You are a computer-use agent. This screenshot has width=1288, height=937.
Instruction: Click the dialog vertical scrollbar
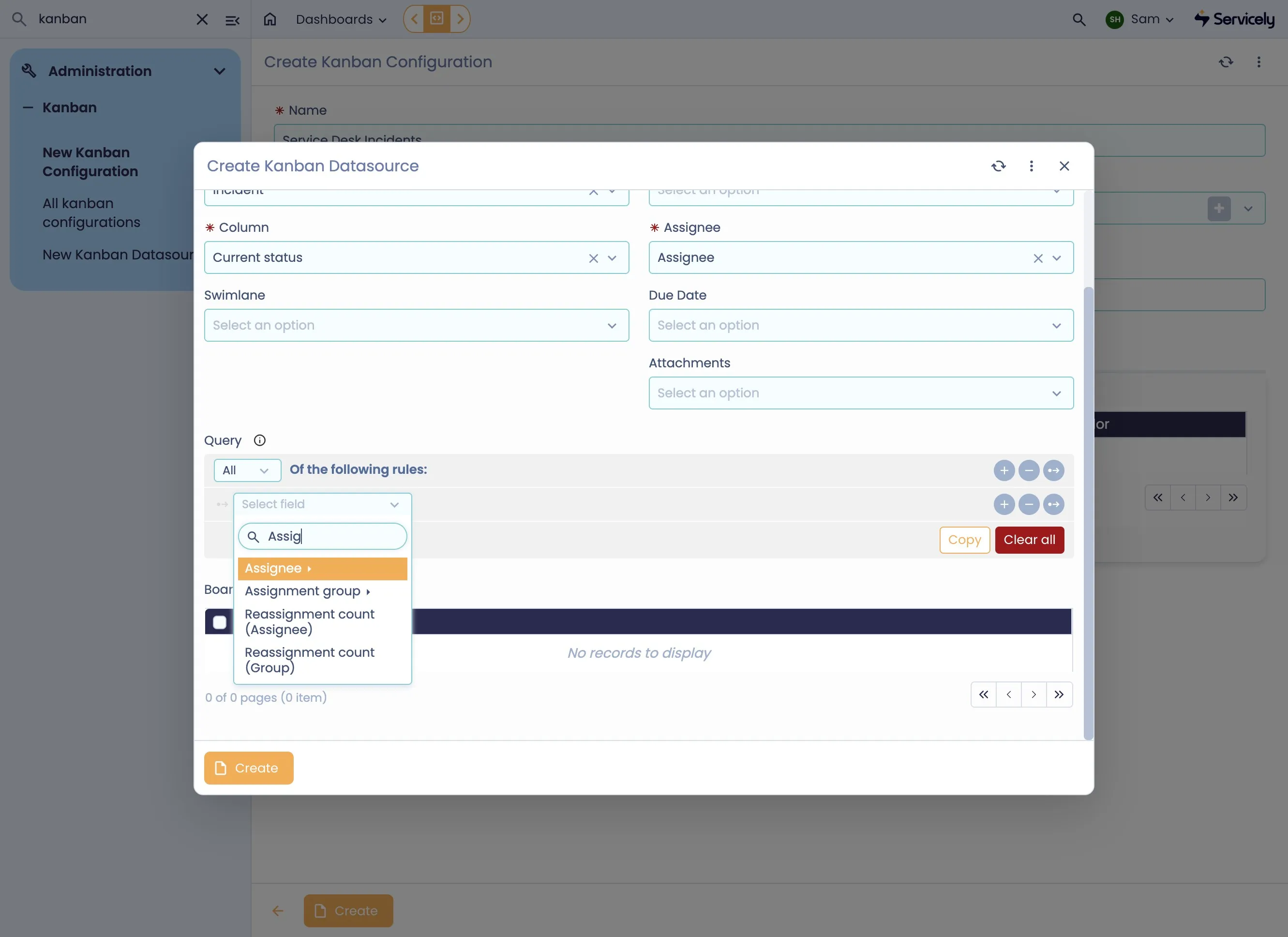click(x=1088, y=514)
